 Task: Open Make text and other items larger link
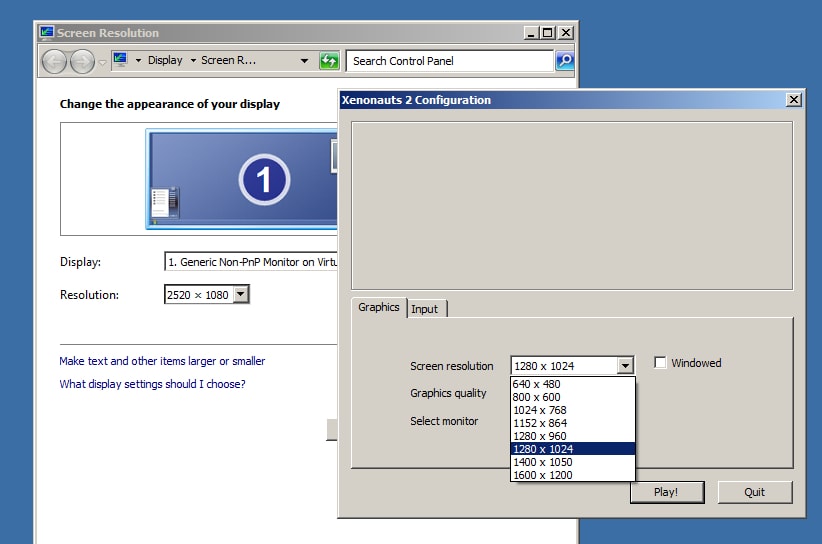pyautogui.click(x=162, y=361)
